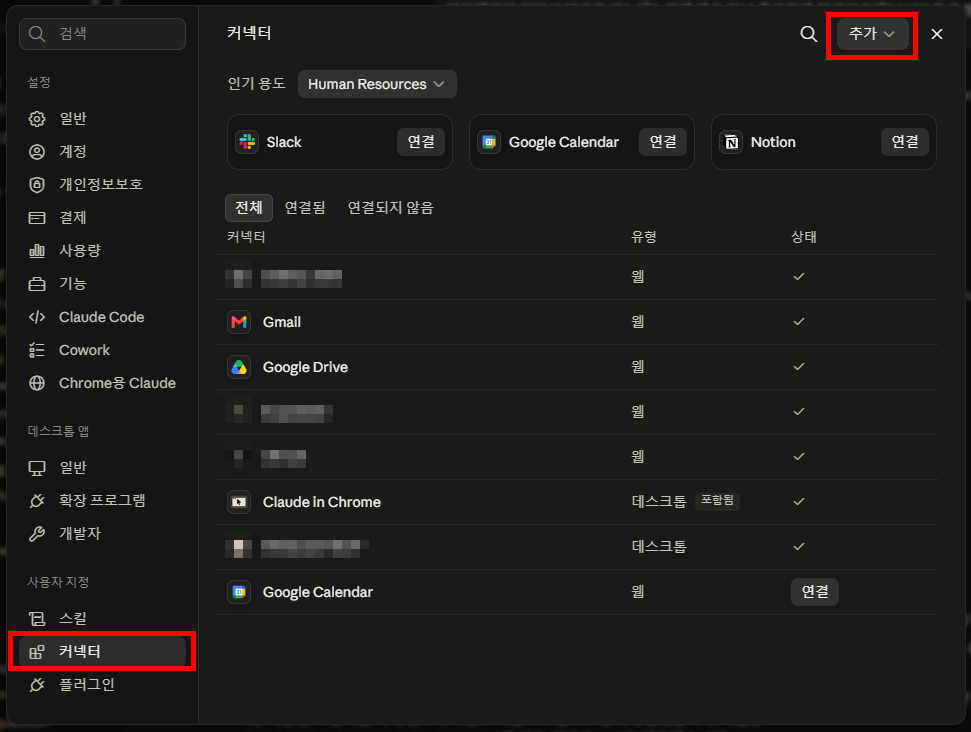The height and width of the screenshot is (732, 971).
Task: Open Cowork settings page
Action: pyautogui.click(x=102, y=350)
